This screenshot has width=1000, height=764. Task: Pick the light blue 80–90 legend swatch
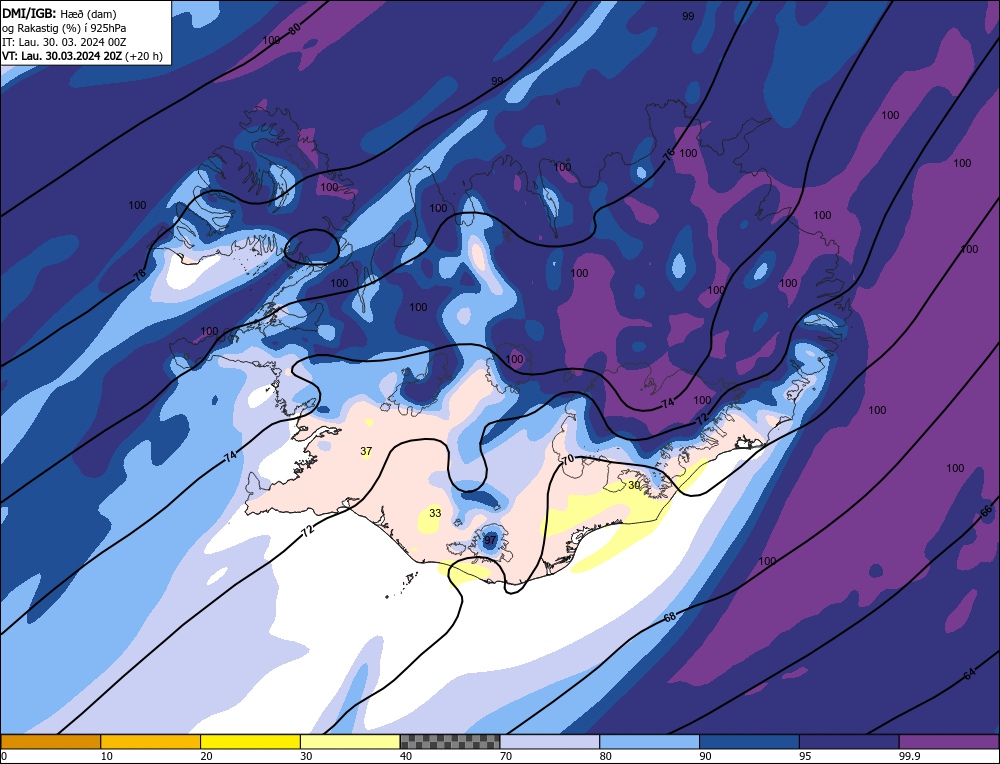pos(649,741)
